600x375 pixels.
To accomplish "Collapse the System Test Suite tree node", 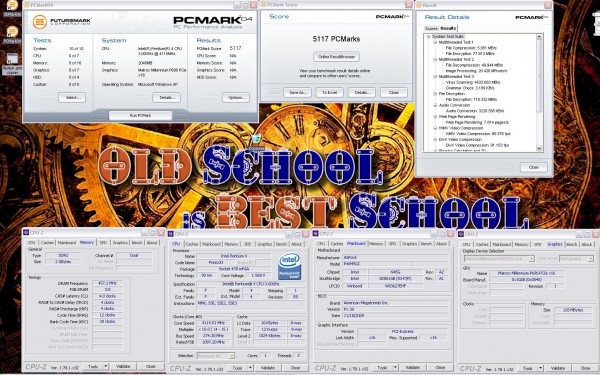I will [x=429, y=37].
